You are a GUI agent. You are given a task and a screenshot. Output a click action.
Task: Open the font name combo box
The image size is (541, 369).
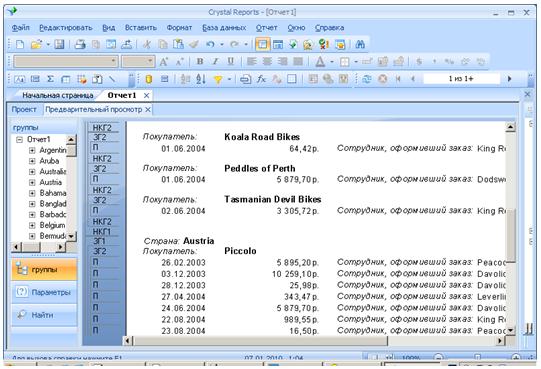(66, 62)
